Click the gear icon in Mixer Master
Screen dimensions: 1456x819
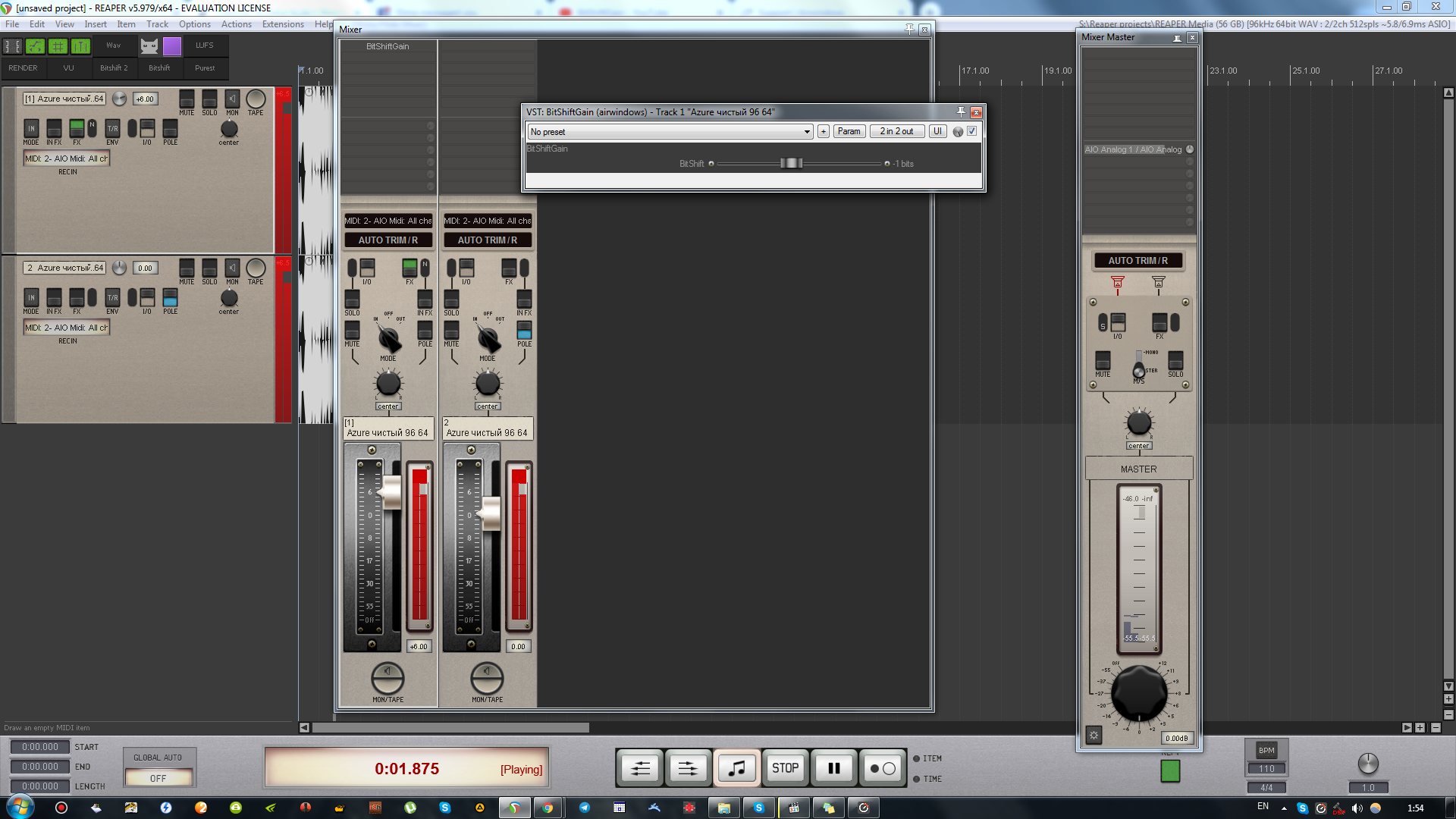point(1094,735)
